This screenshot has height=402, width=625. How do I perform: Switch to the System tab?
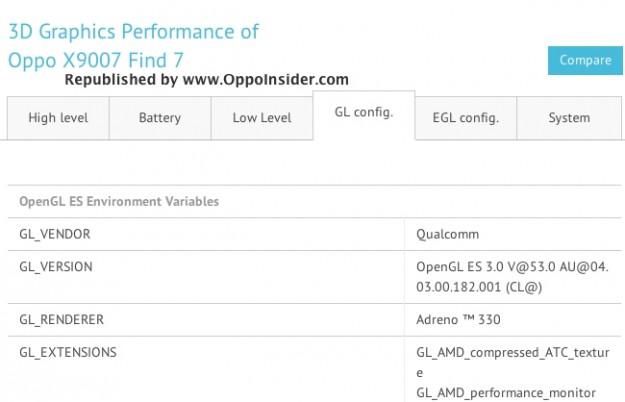pyautogui.click(x=569, y=118)
